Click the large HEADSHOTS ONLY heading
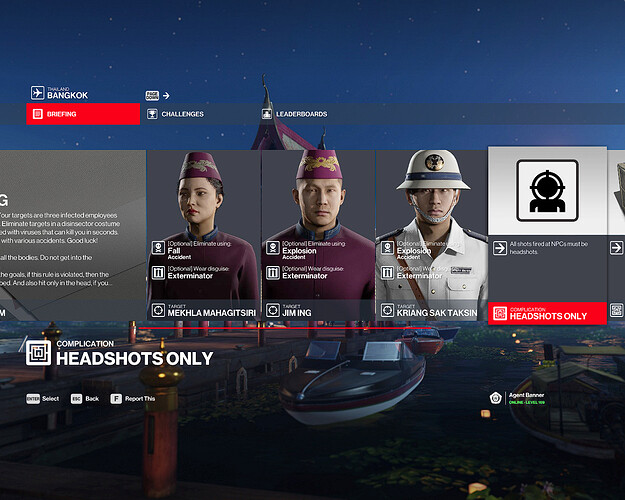The width and height of the screenshot is (625, 500). (x=135, y=358)
